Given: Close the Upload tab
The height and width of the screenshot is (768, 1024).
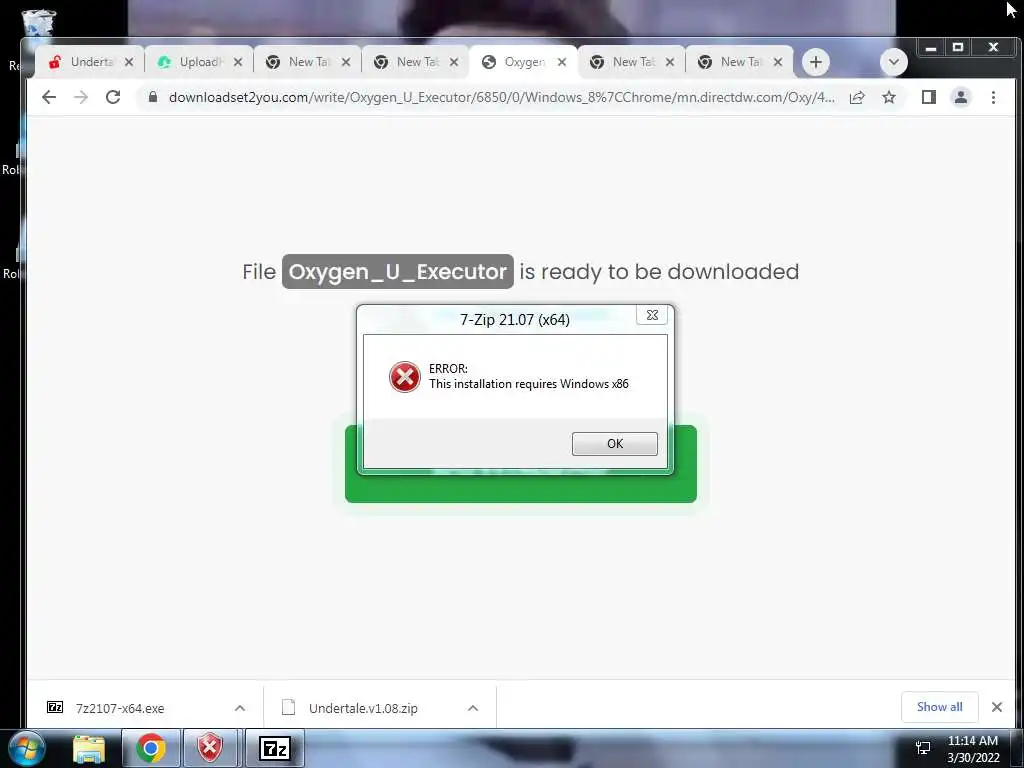Looking at the screenshot, I should coord(238,62).
